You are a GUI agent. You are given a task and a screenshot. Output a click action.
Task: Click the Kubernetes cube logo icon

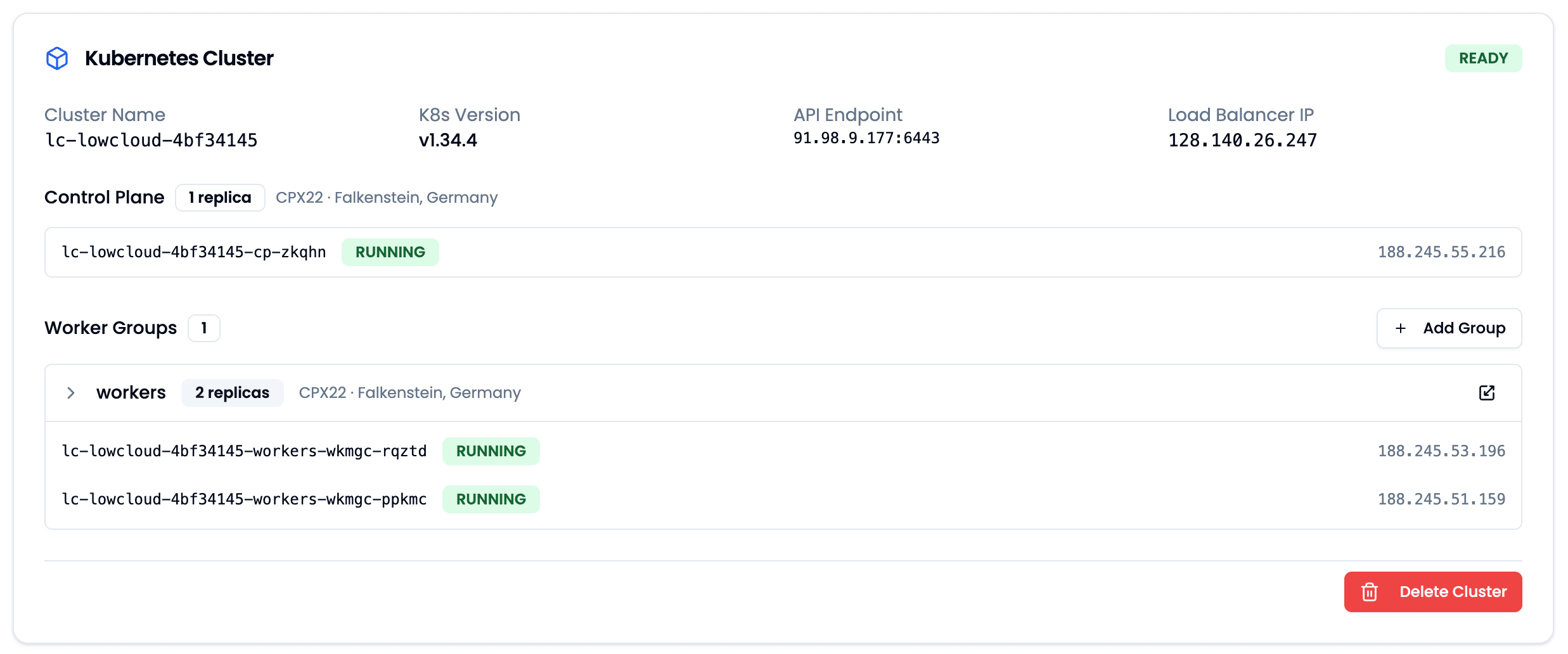click(57, 58)
